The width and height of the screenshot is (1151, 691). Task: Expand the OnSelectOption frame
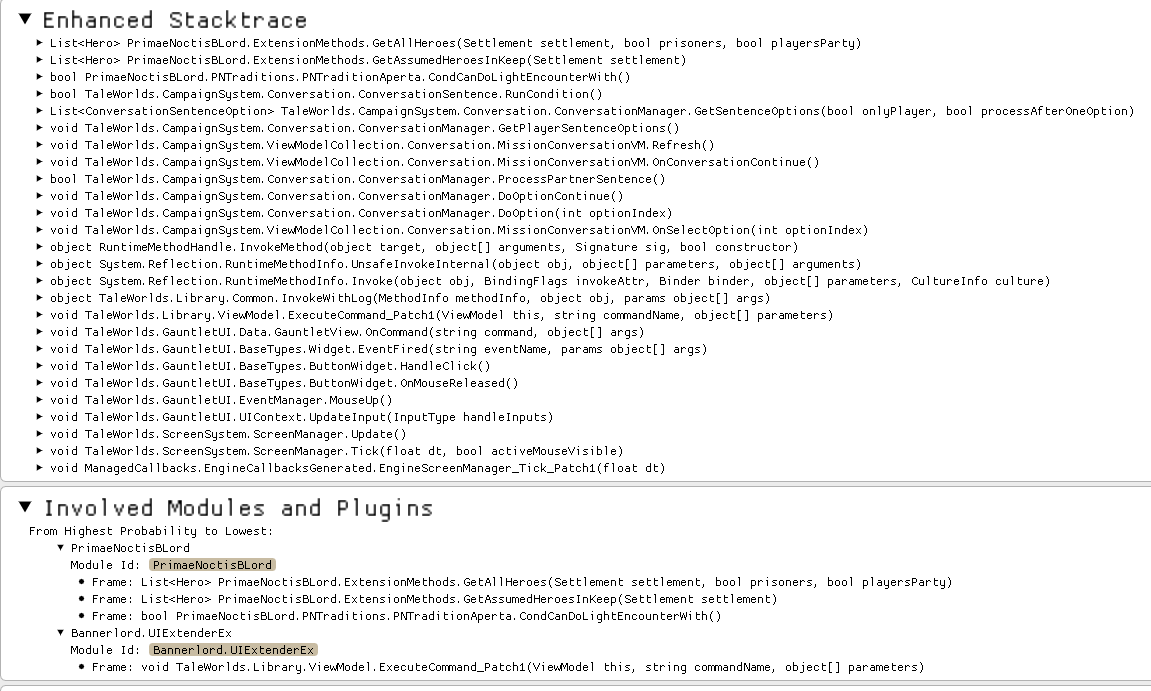click(x=40, y=230)
